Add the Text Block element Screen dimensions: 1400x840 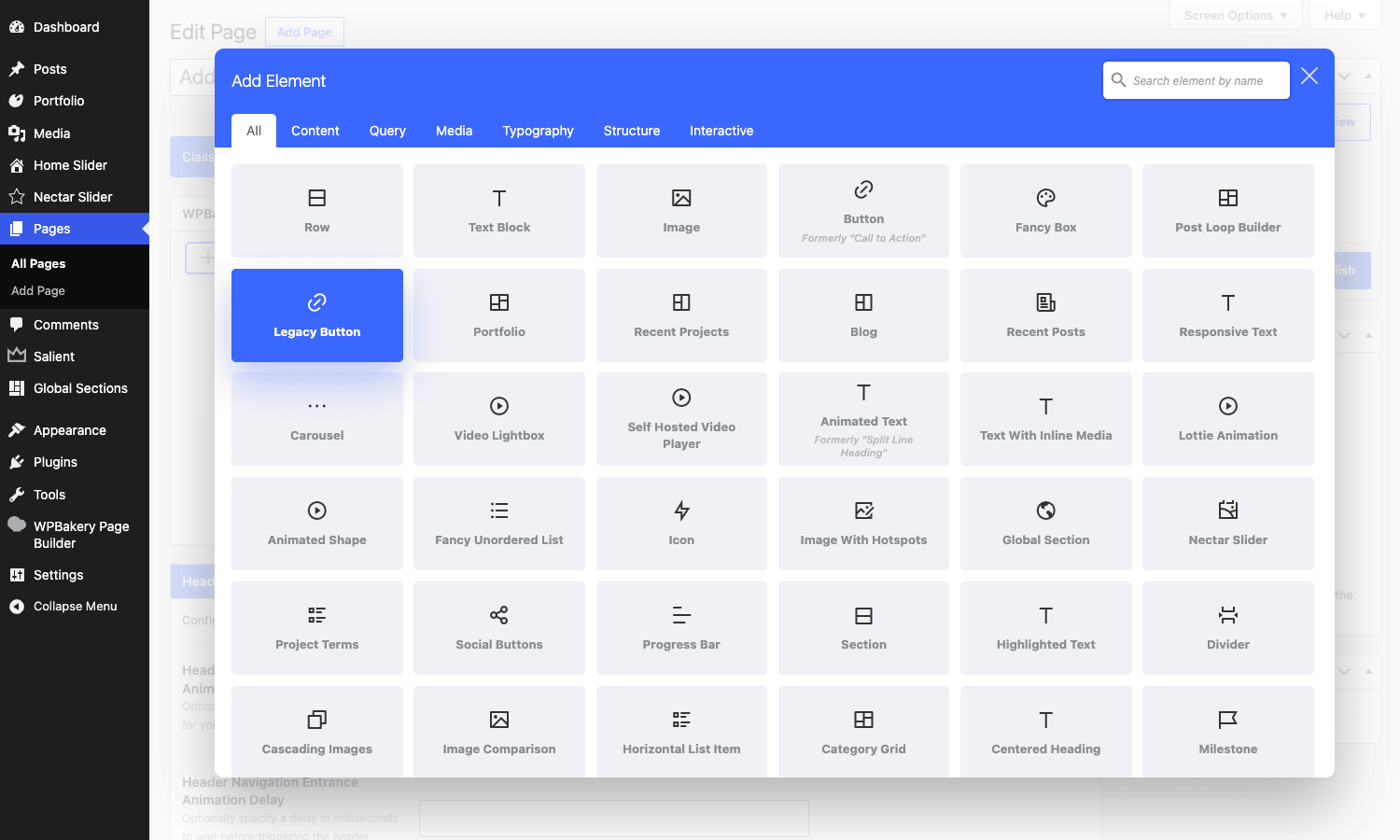tap(499, 211)
